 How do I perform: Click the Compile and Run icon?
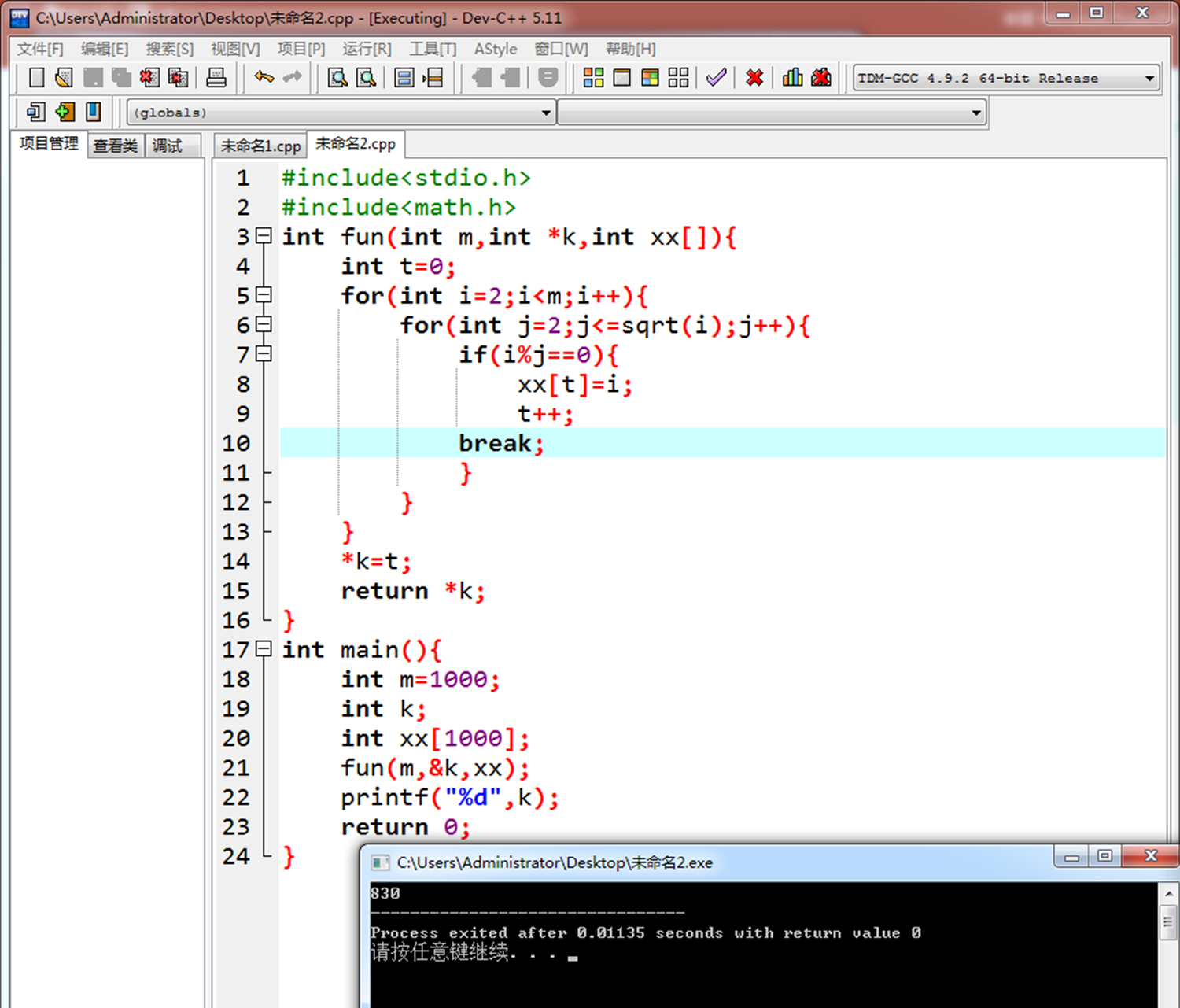click(651, 77)
